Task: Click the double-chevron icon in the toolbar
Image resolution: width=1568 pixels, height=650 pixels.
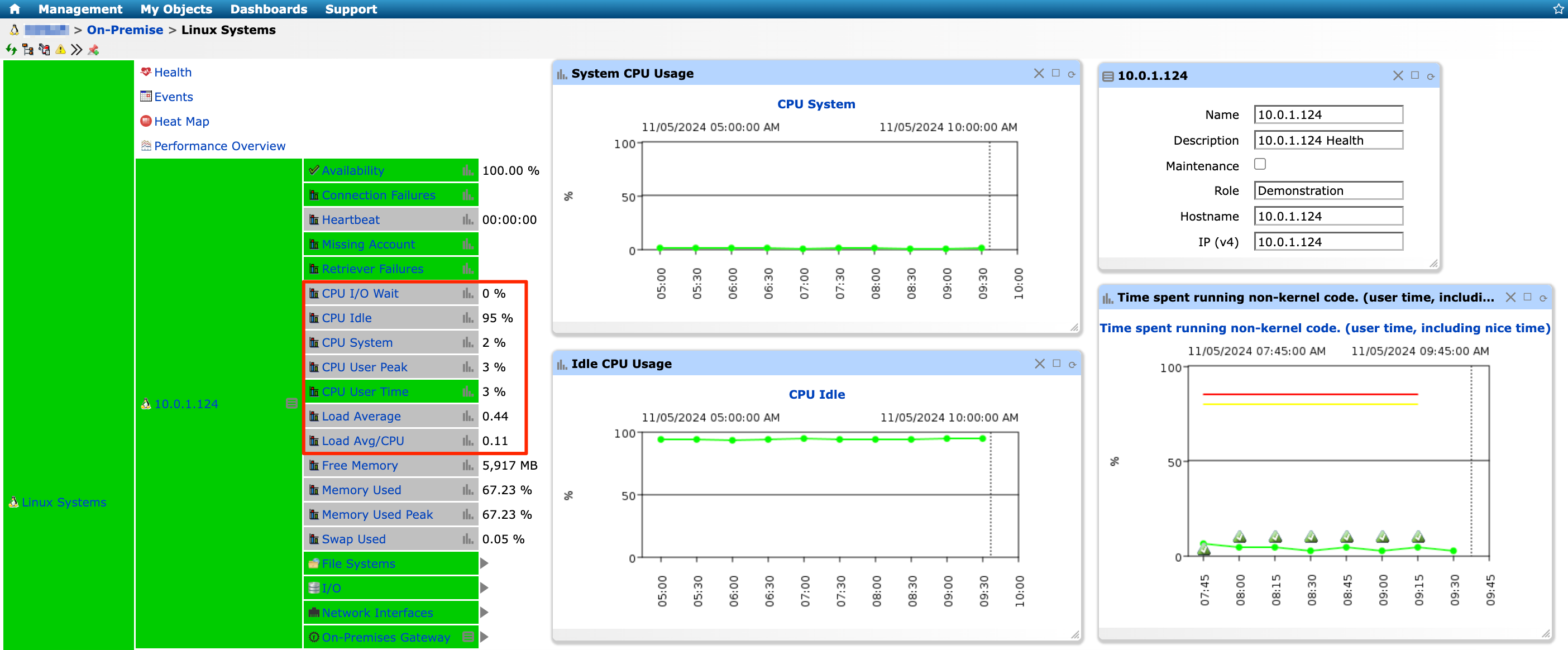Action: 77,50
